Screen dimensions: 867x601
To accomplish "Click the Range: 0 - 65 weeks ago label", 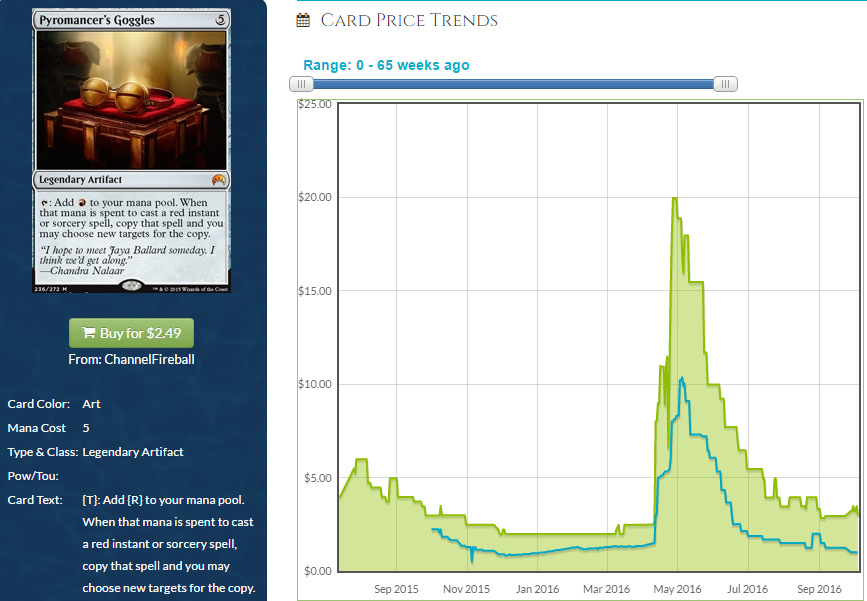I will [387, 65].
